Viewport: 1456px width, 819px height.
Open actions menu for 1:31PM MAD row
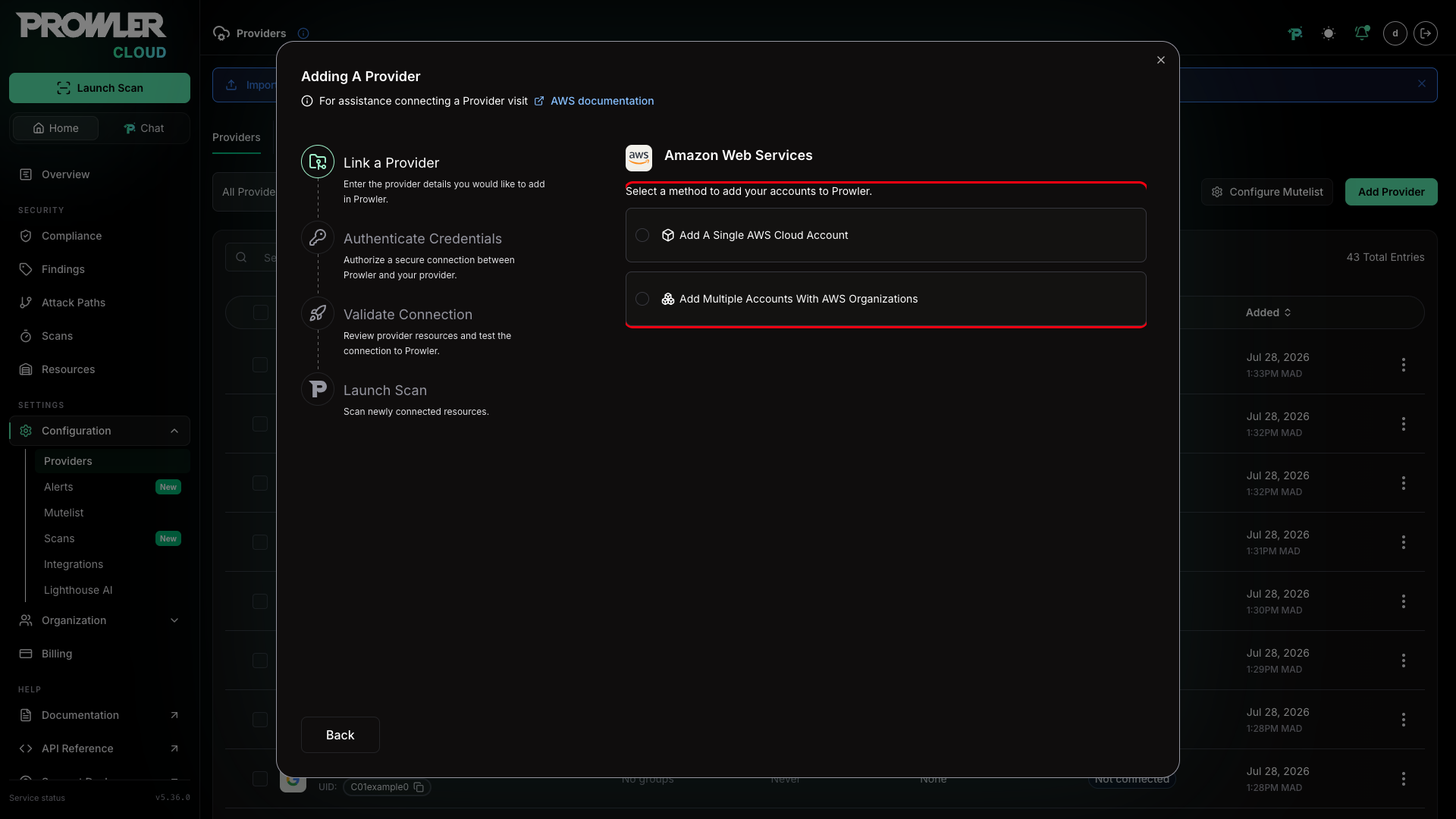coord(1404,542)
